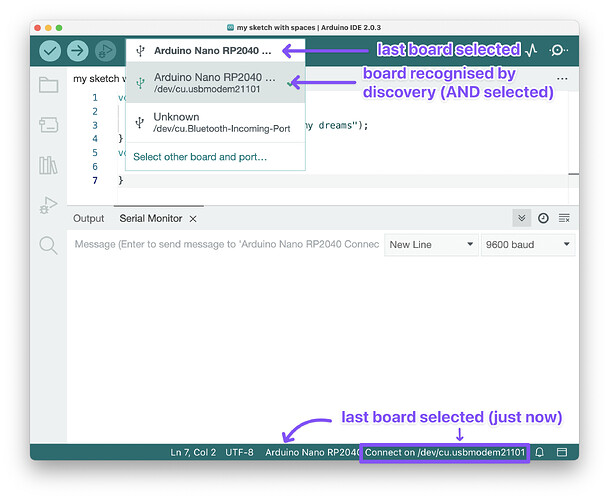
Task: Select the 'my sketch' editor tab
Action: coord(98,79)
